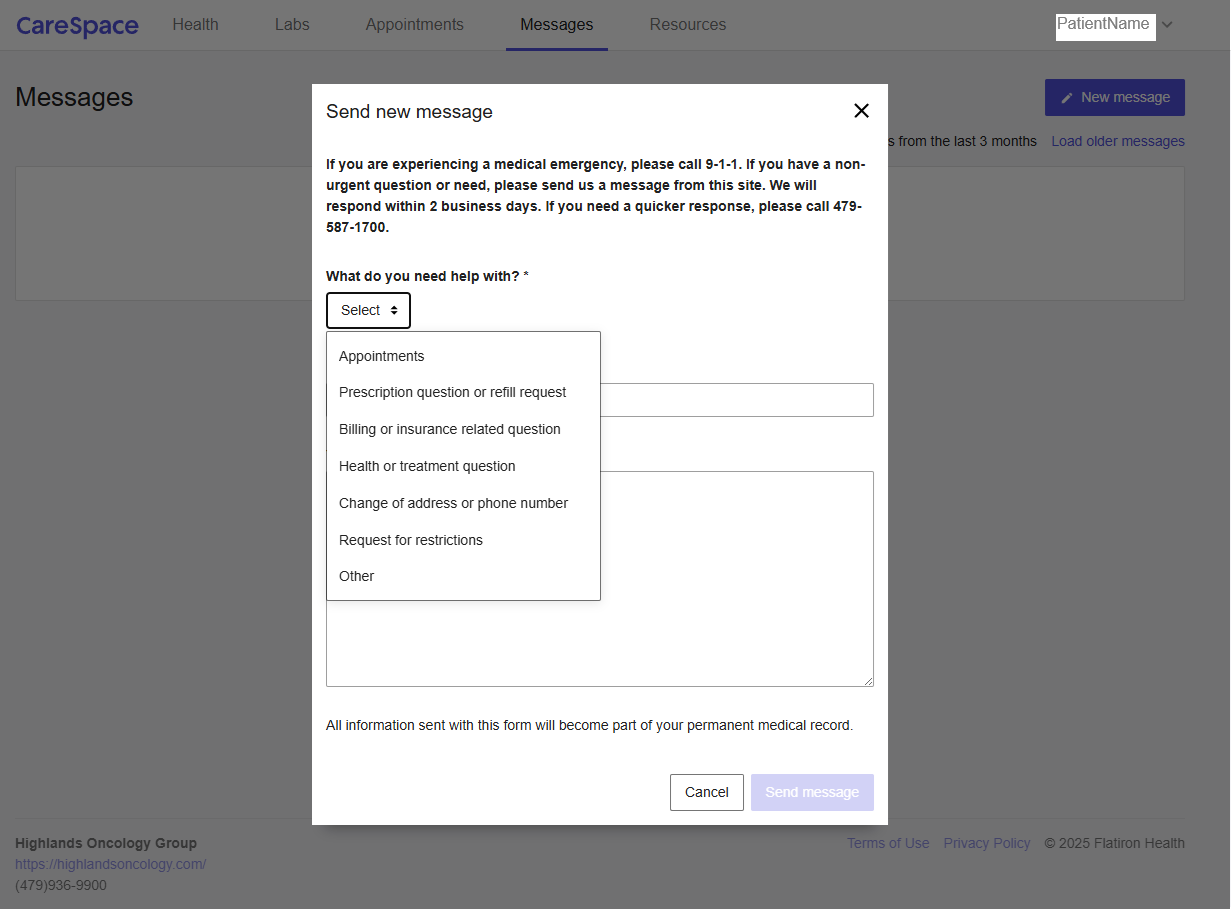This screenshot has height=909, width=1231.
Task: Open the Health tab
Action: click(195, 25)
